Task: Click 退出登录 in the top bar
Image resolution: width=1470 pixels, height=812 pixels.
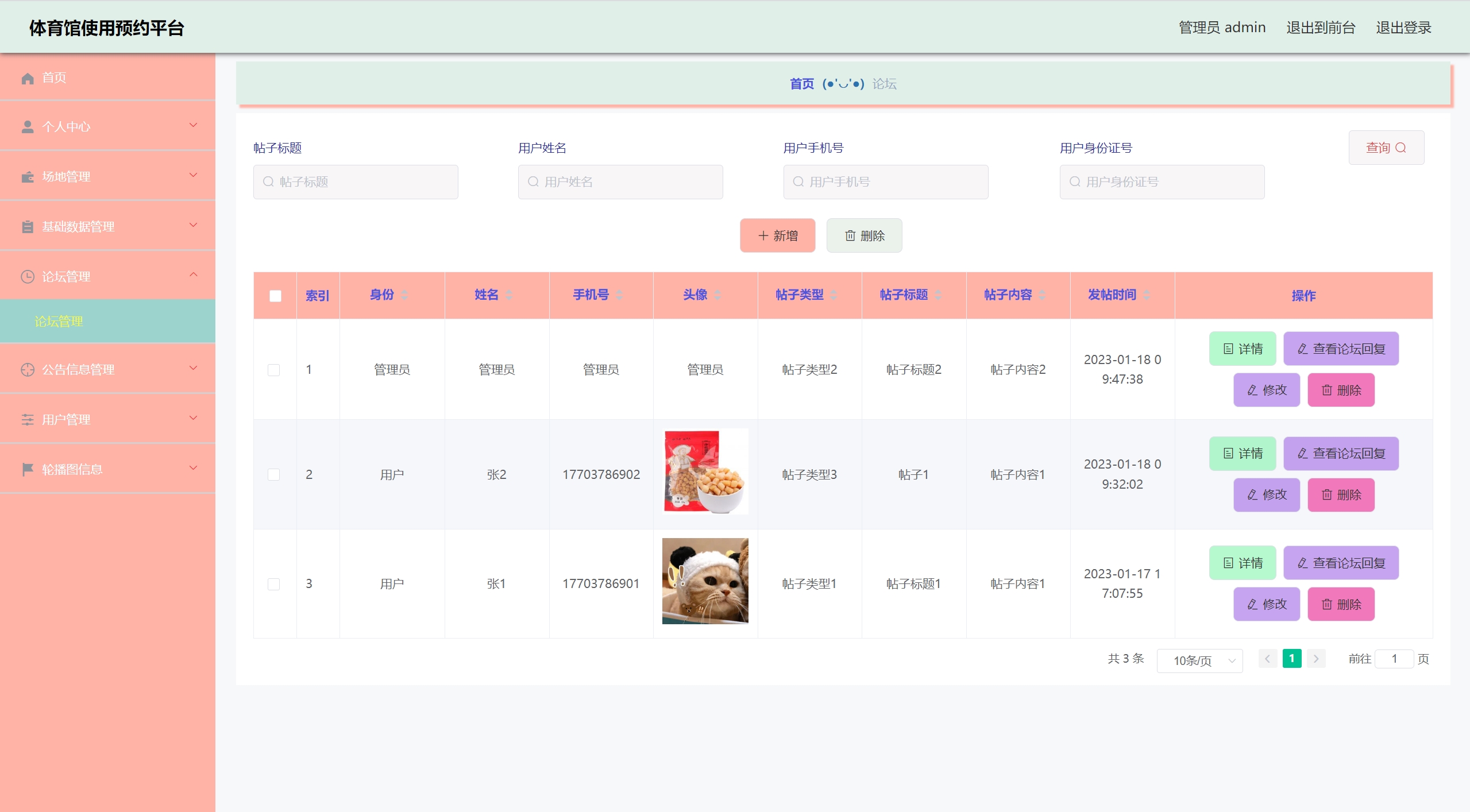Action: click(x=1403, y=28)
